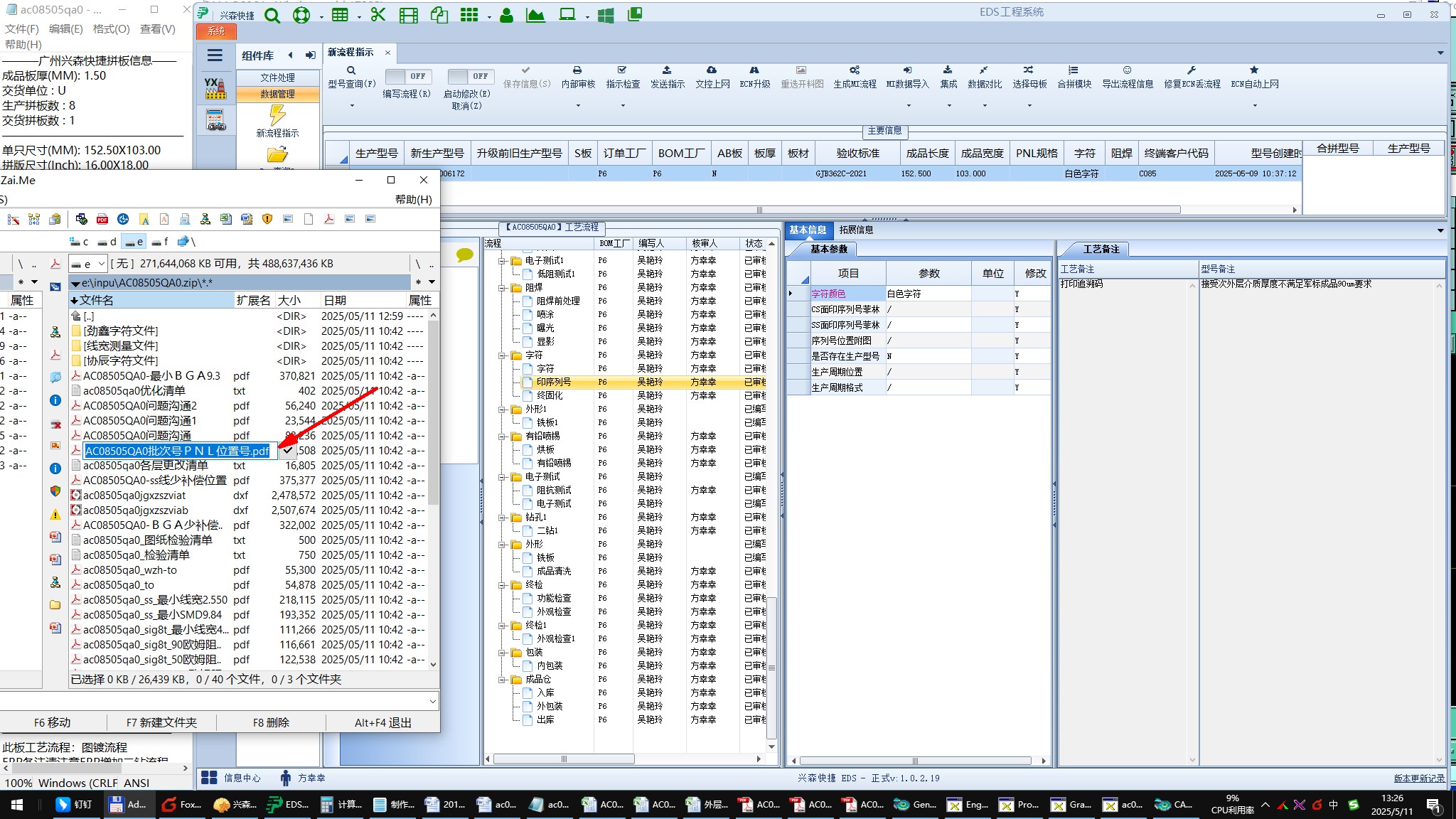Screen dimensions: 1456x819
Task: Click the F7 新建文件夹 button
Action: [x=162, y=722]
